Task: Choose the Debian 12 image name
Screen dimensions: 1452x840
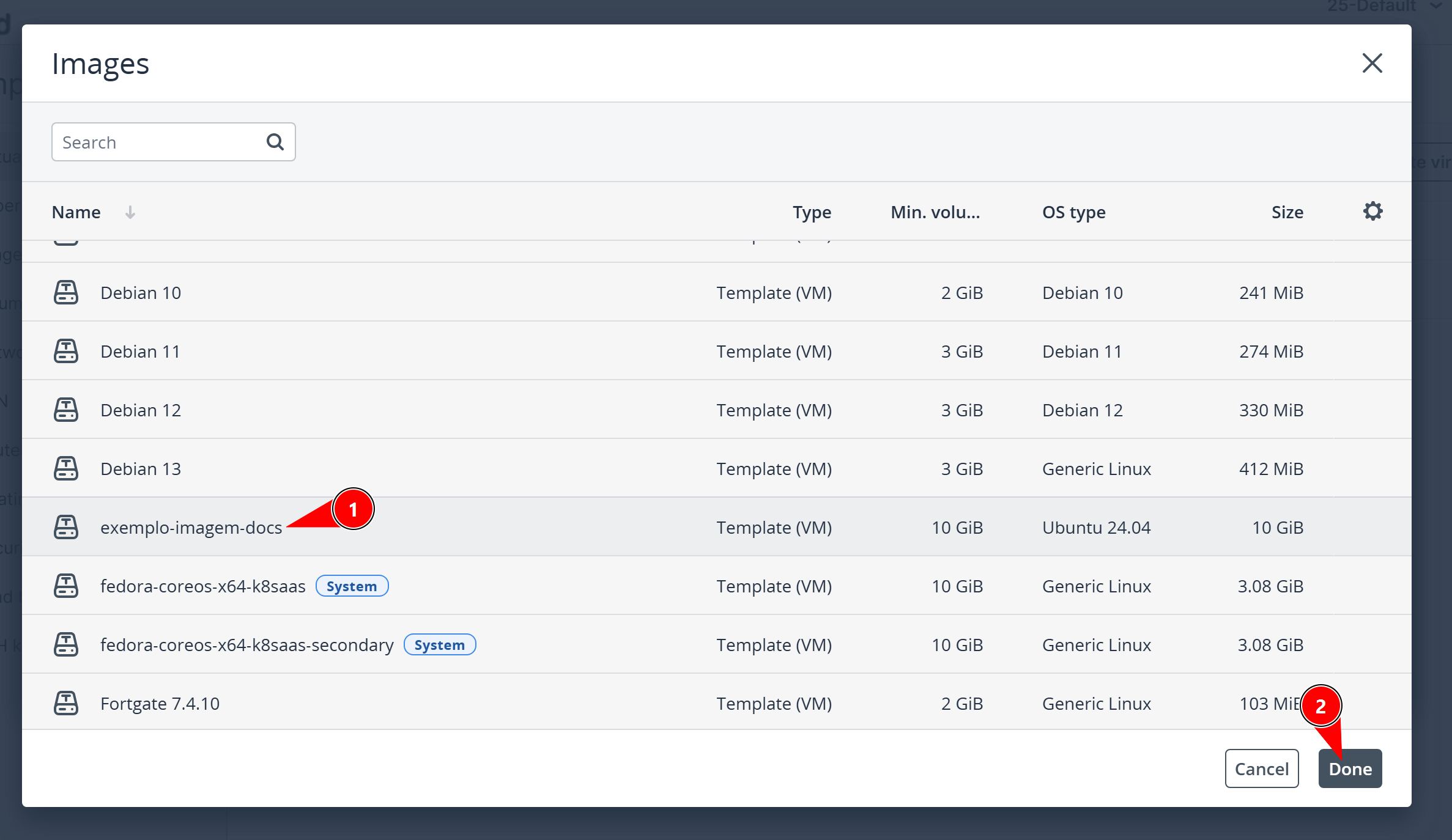Action: pos(141,410)
